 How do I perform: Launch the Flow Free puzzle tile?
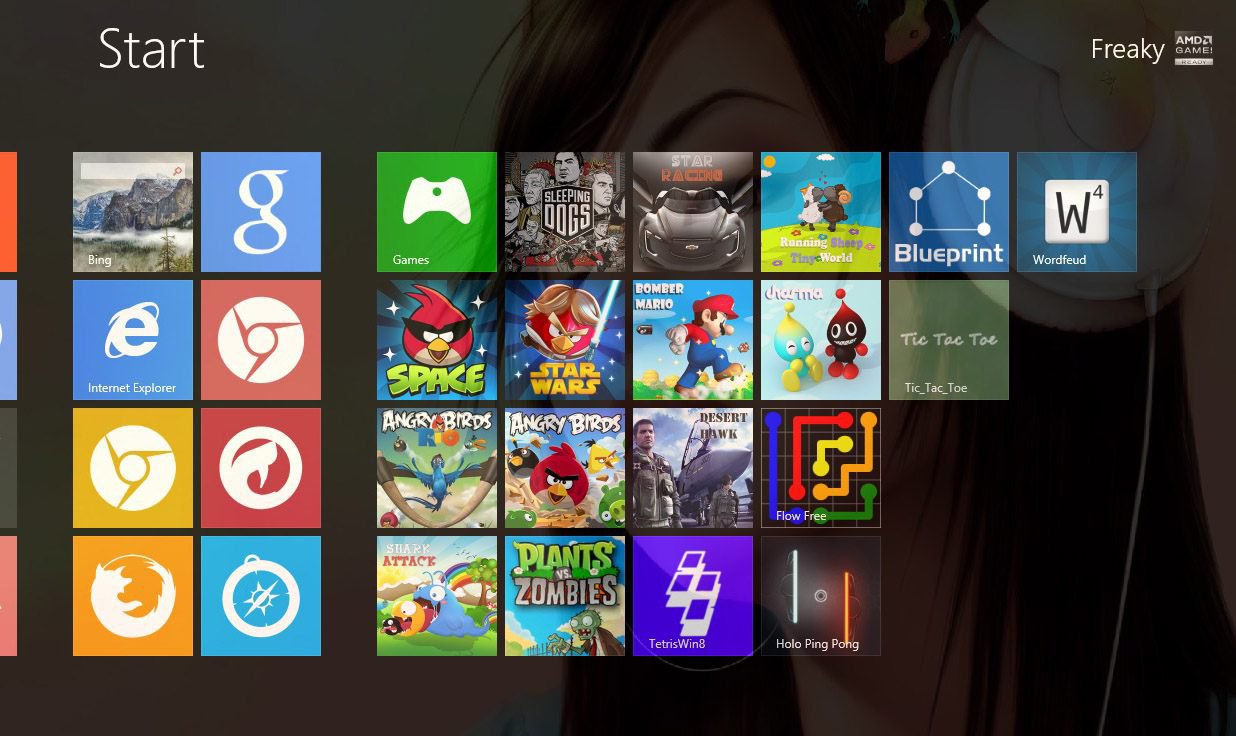[x=821, y=468]
